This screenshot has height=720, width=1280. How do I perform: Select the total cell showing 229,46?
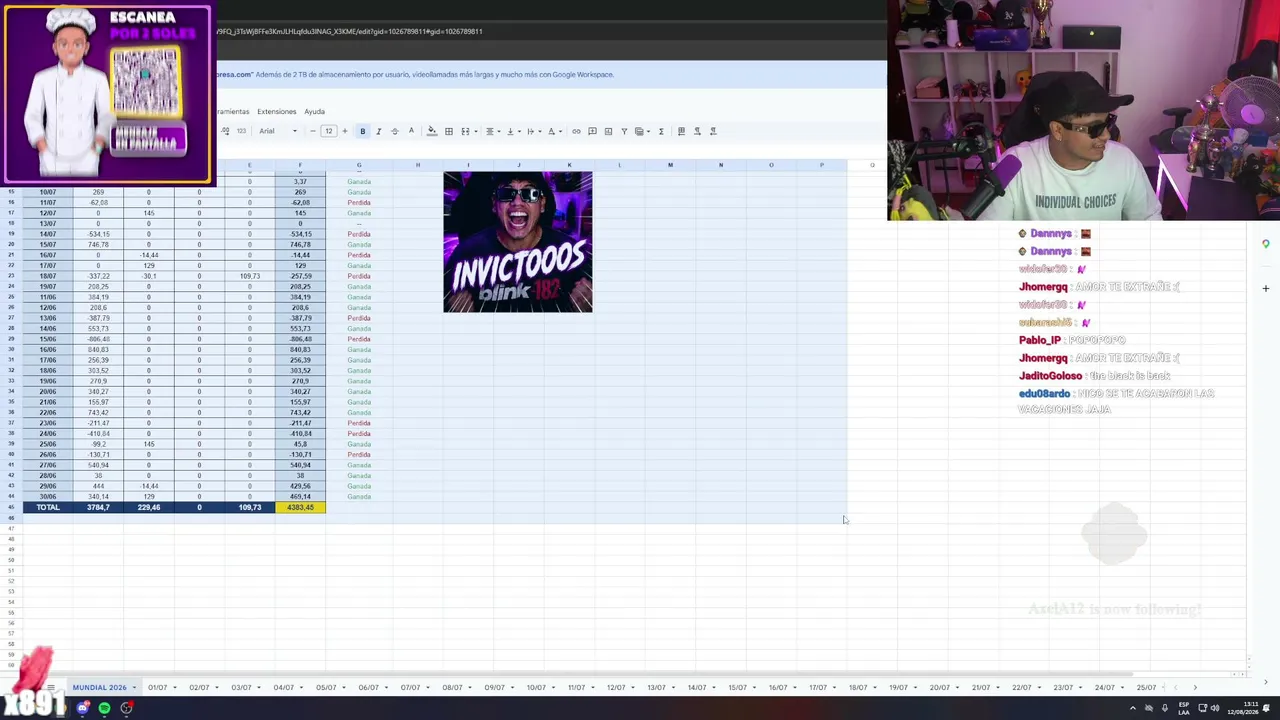(149, 507)
